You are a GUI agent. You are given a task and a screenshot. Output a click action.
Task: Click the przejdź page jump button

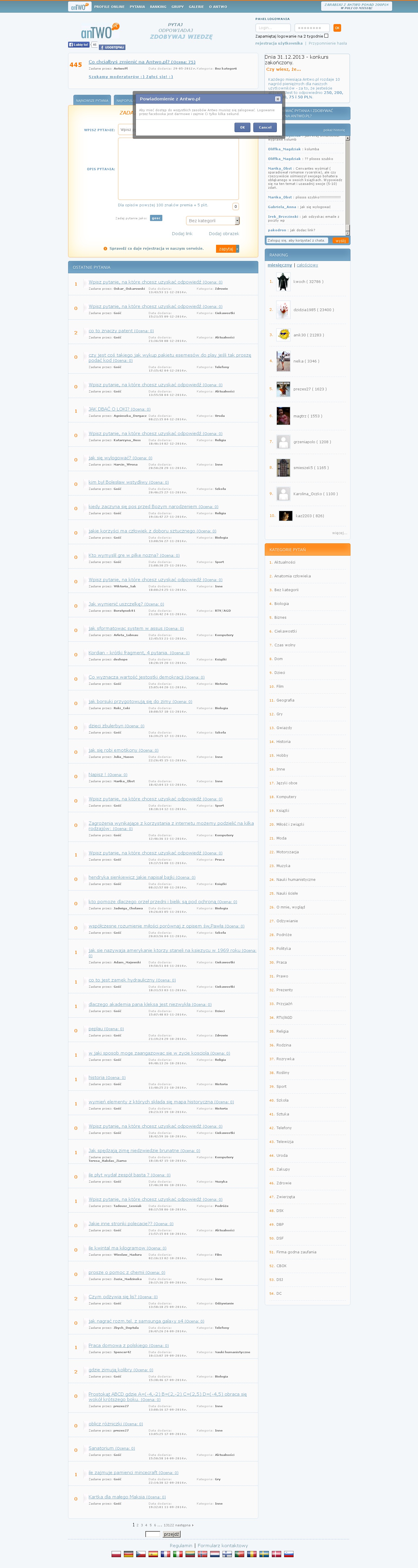[172, 1534]
